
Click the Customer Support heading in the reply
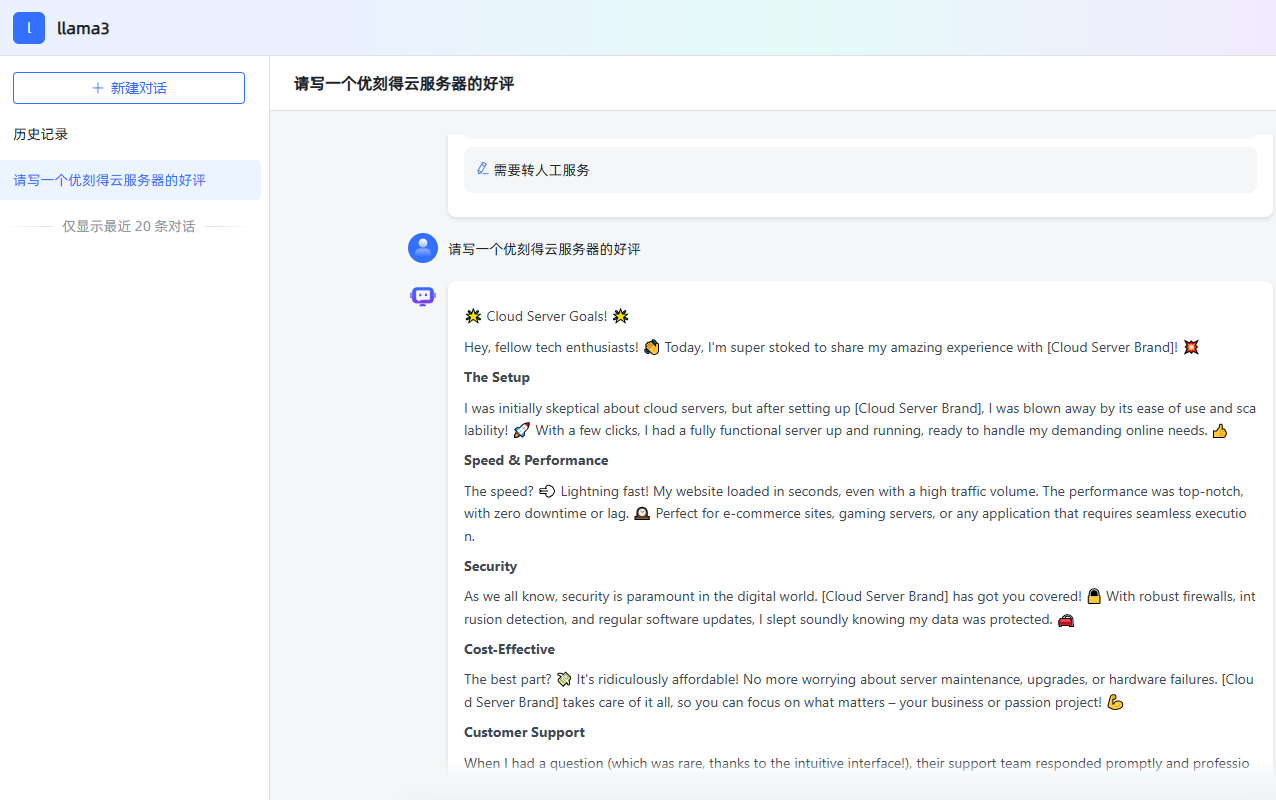point(524,732)
